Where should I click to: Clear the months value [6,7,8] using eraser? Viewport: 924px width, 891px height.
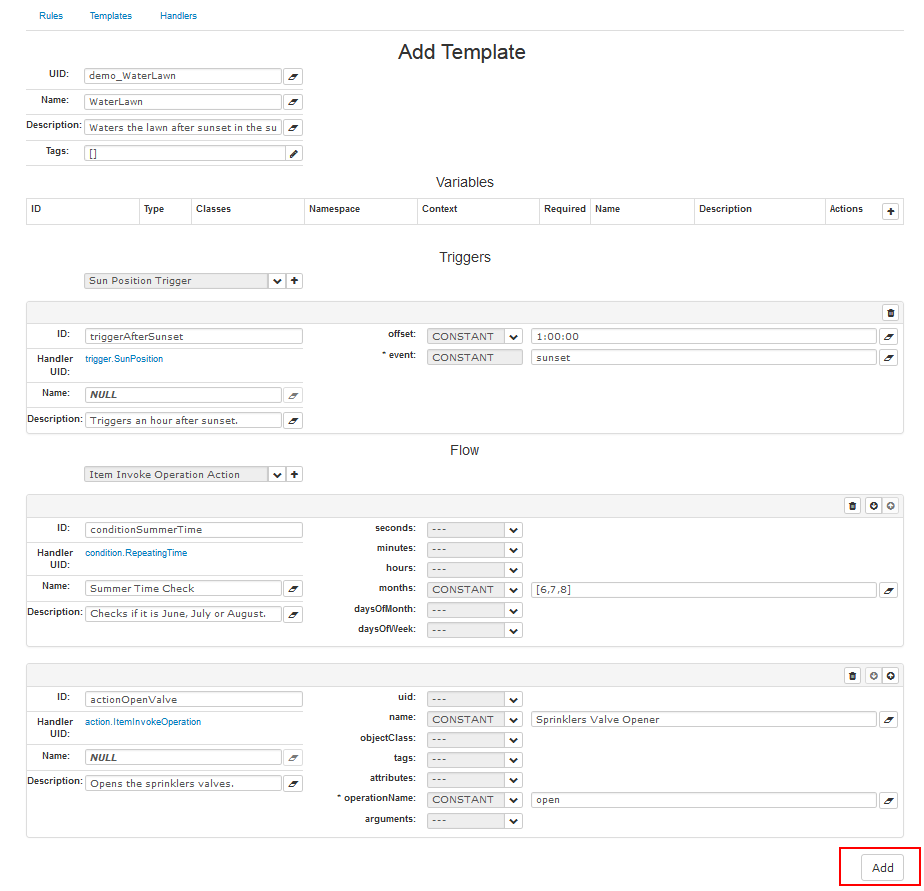pyautogui.click(x=888, y=590)
